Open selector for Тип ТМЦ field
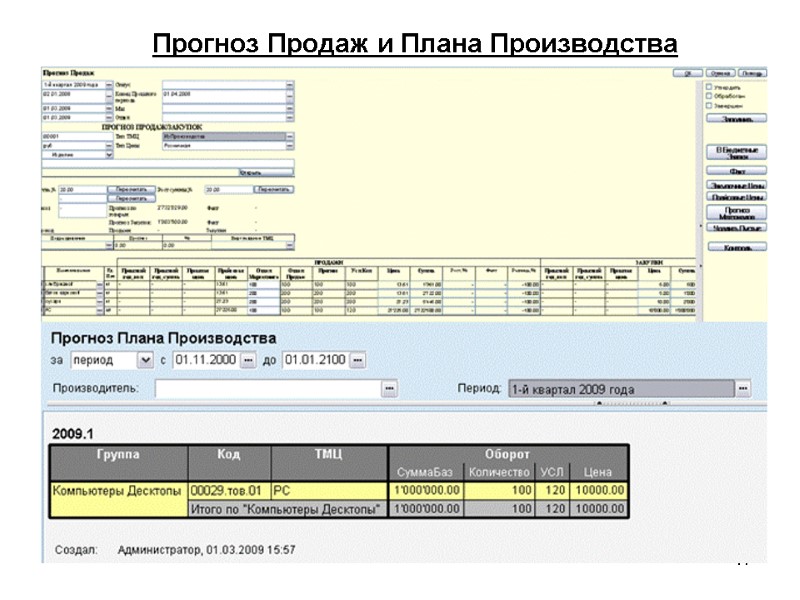This screenshot has width=800, height=600. point(290,137)
